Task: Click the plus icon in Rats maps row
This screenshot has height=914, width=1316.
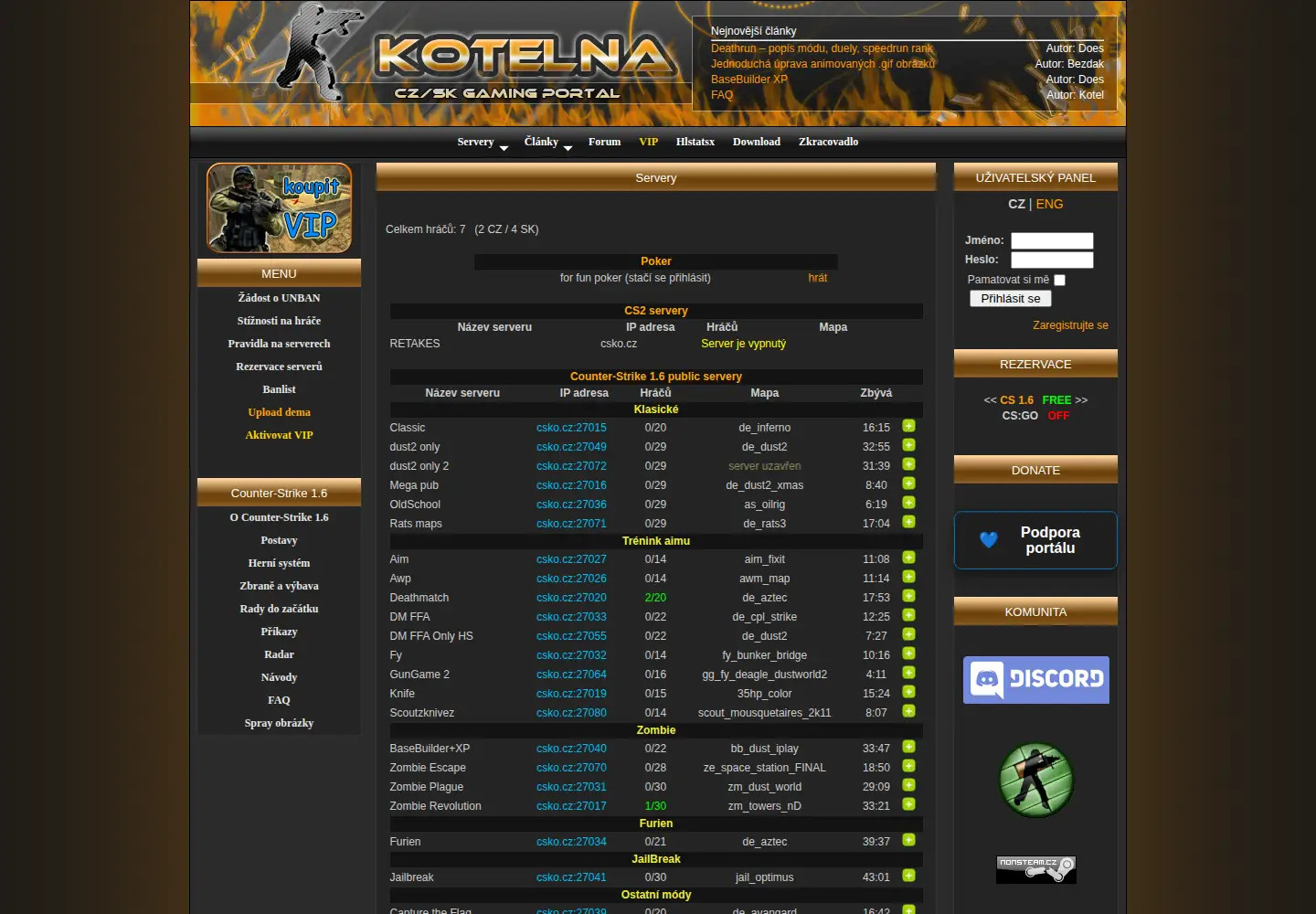Action: coord(908,522)
